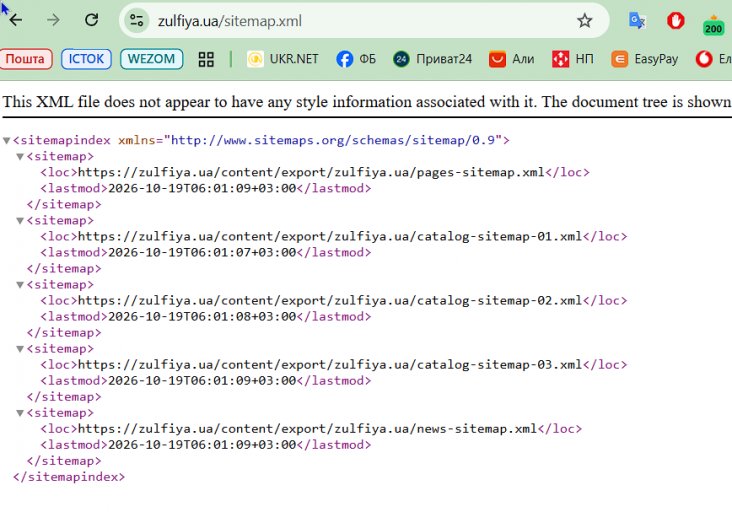Open UKR.NET bookmark
Viewport: 732px width, 512px height.
(x=283, y=59)
